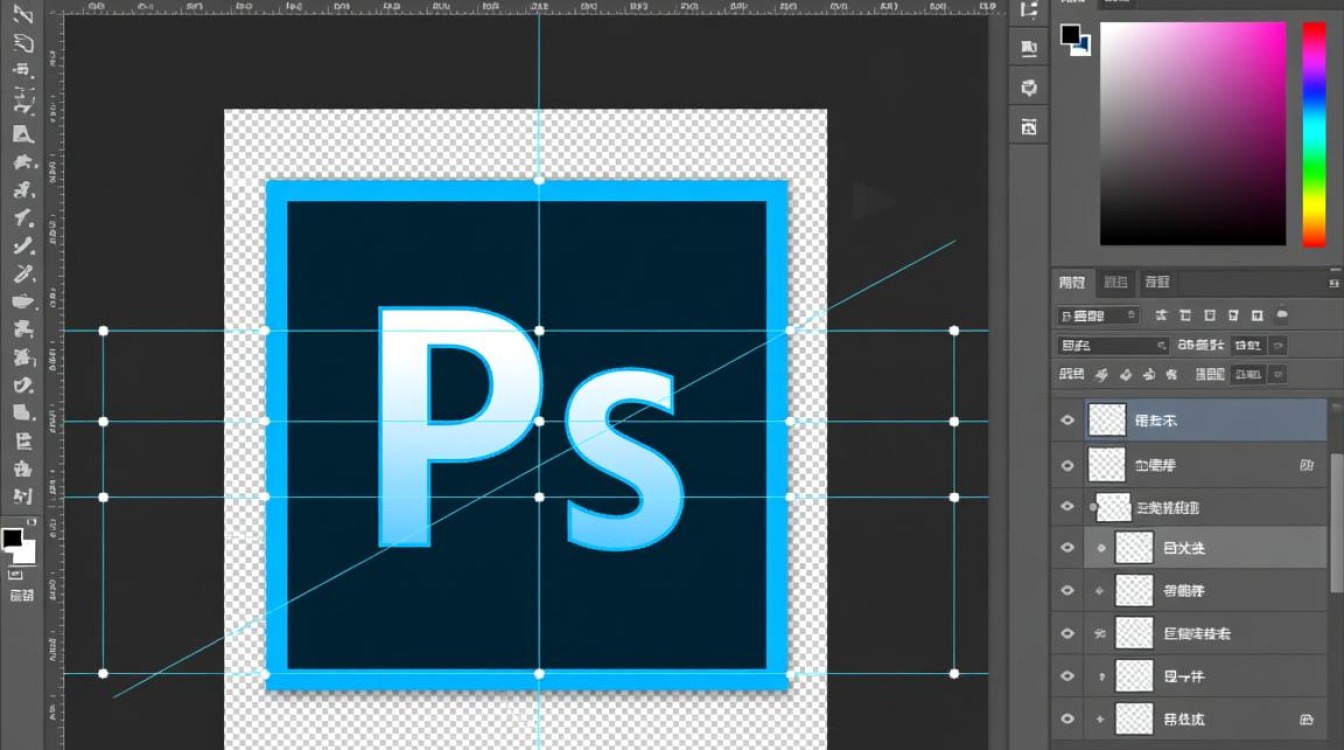Expand the opacity slider arrow in Layers panel

[x=1277, y=346]
